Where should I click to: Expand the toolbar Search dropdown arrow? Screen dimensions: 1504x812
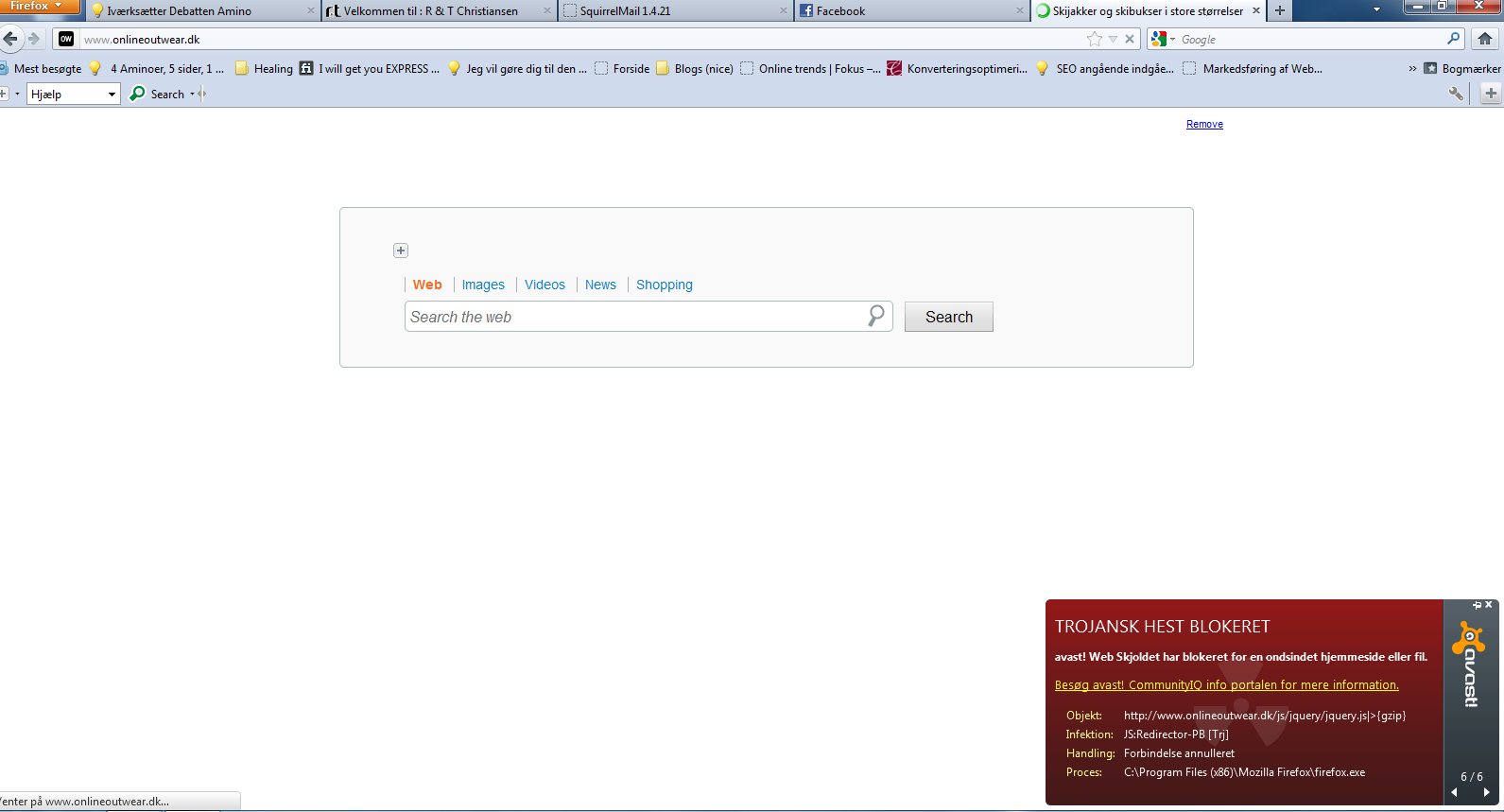pyautogui.click(x=192, y=95)
